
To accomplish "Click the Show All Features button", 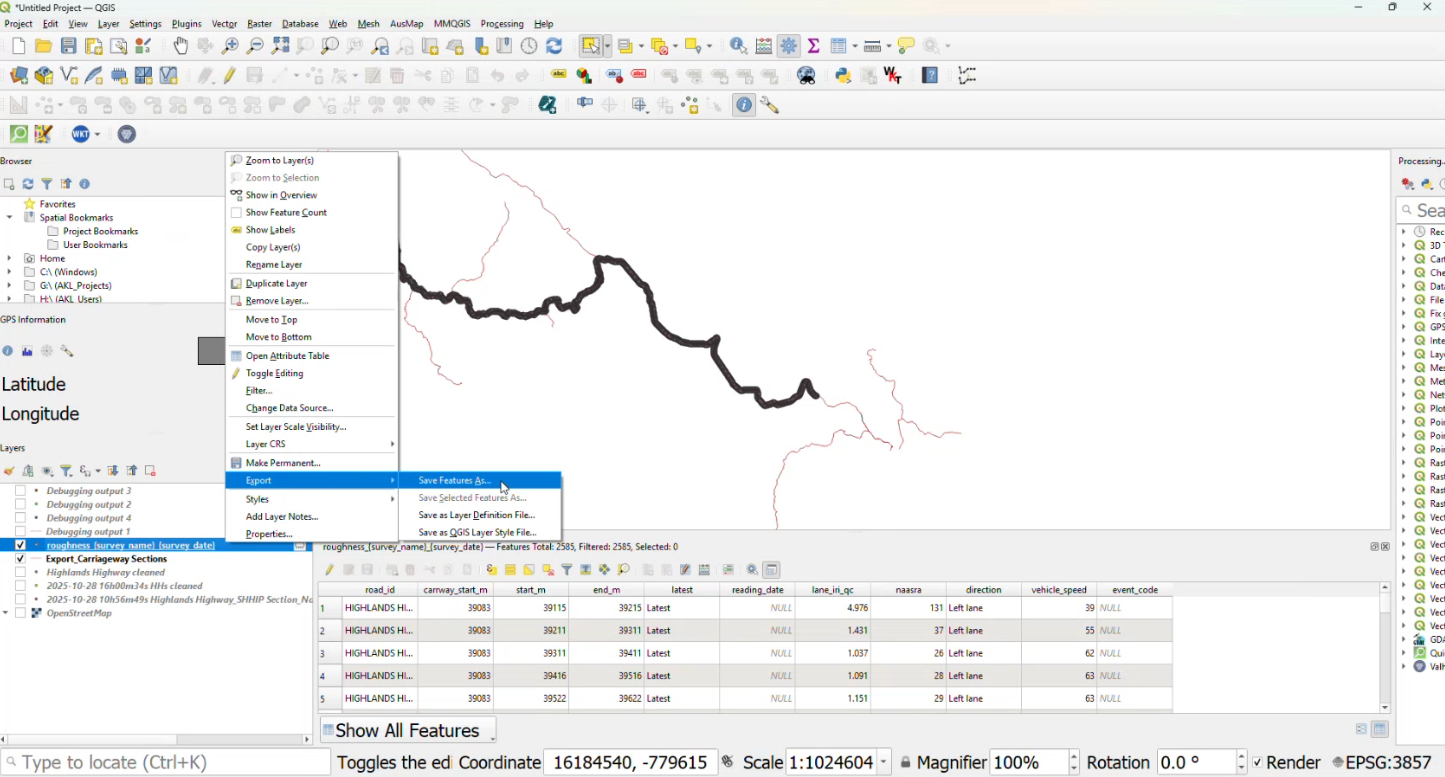I will click(407, 730).
